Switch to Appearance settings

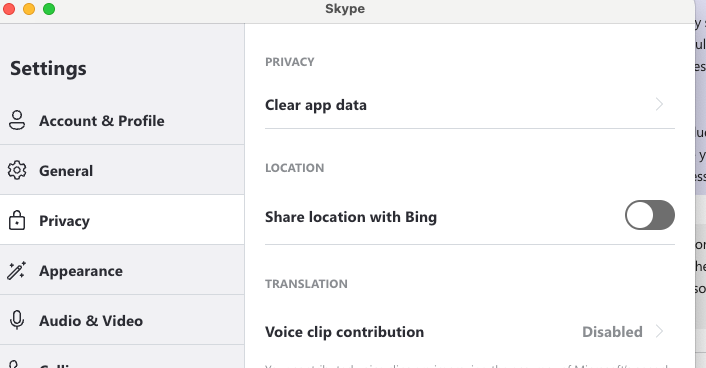click(x=122, y=270)
